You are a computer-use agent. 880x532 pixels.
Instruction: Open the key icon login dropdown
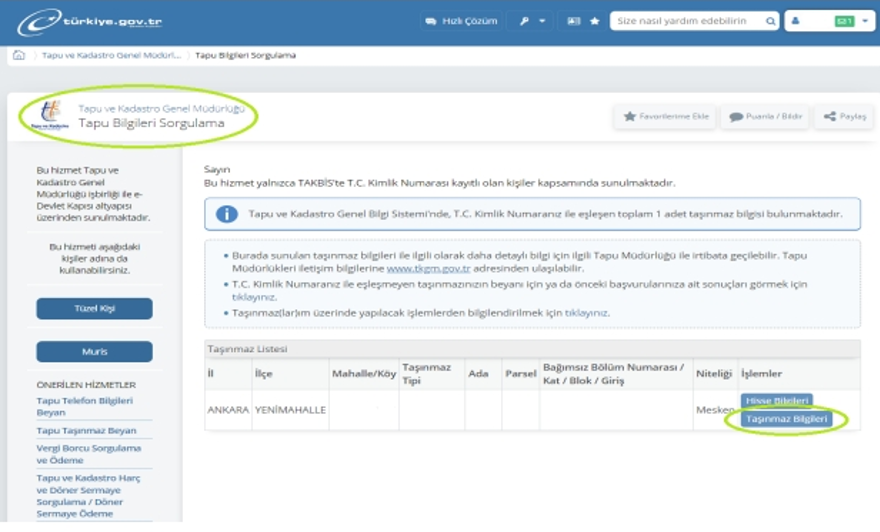click(x=532, y=21)
